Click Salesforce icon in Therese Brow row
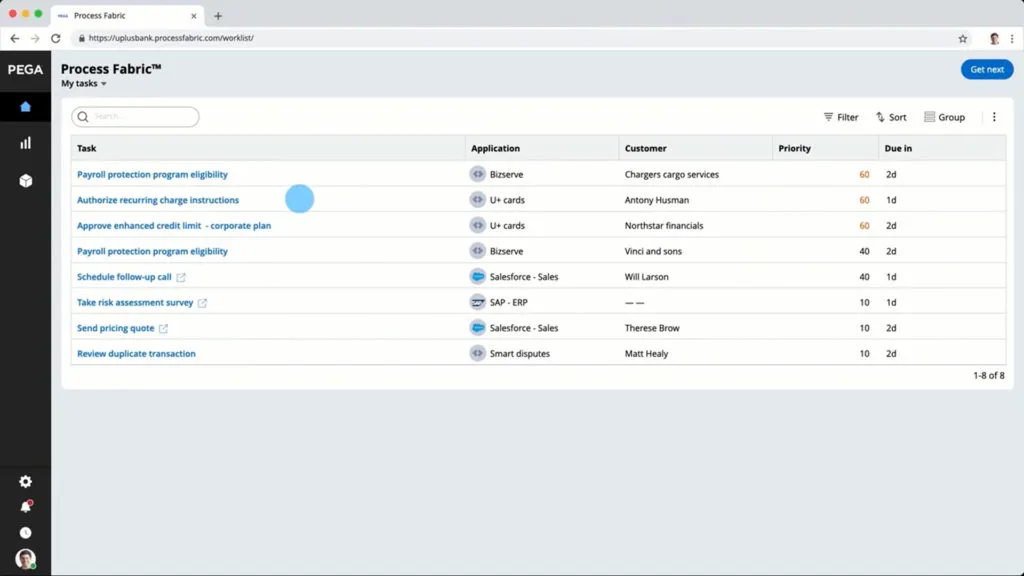1024x576 pixels. pyautogui.click(x=478, y=328)
